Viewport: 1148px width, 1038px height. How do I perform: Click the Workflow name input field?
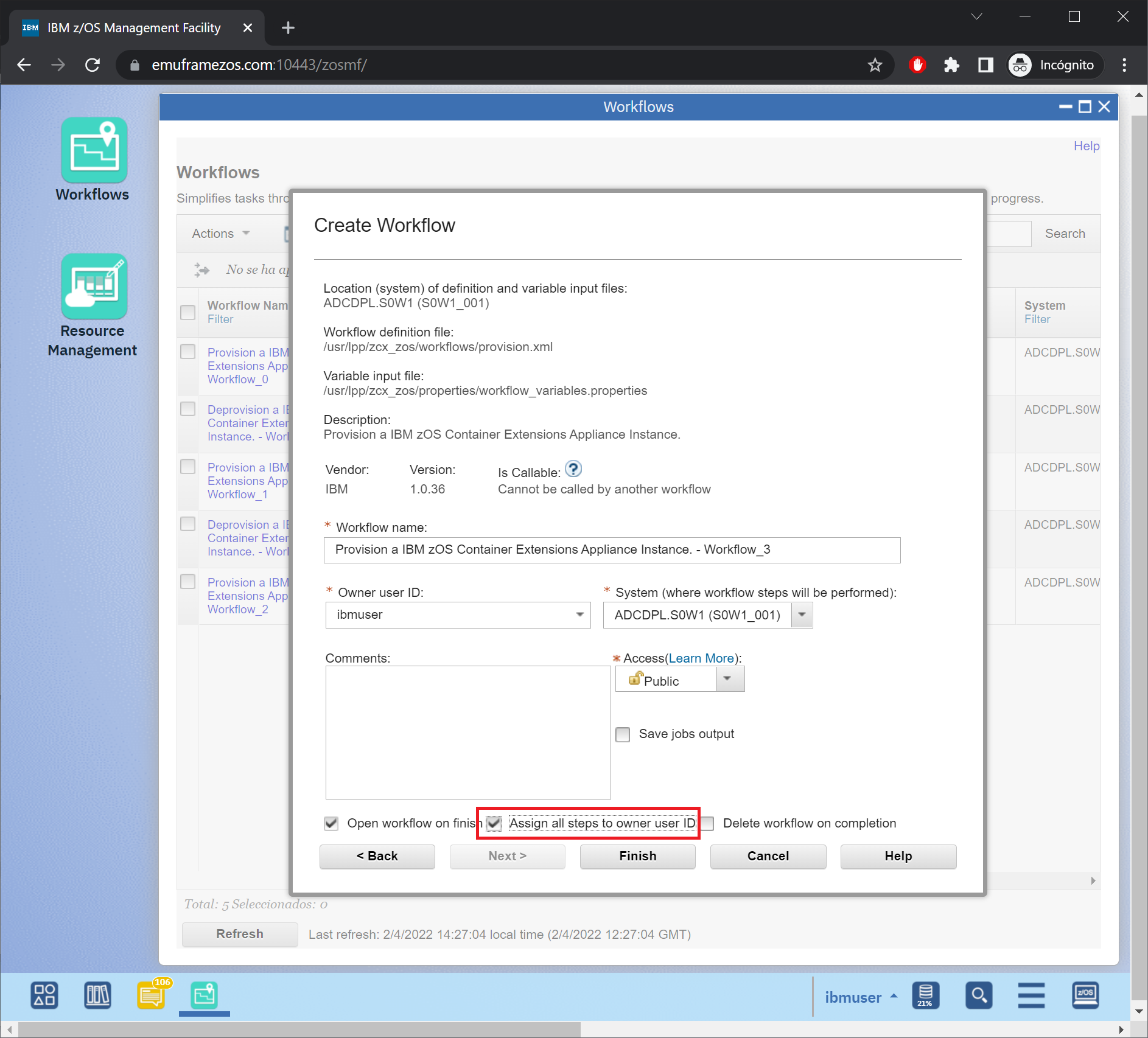point(612,550)
